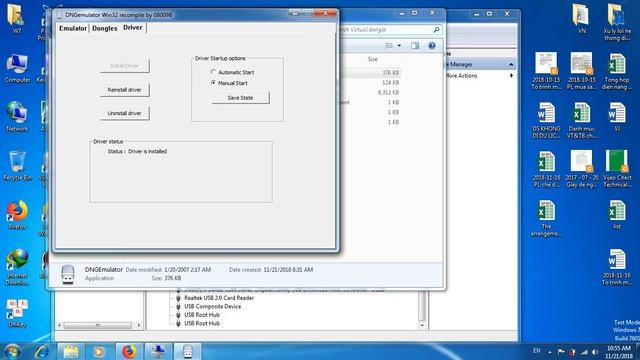The height and width of the screenshot is (360, 640).
Task: Click the view layout icon in Explorer toolbar
Action: point(389,46)
